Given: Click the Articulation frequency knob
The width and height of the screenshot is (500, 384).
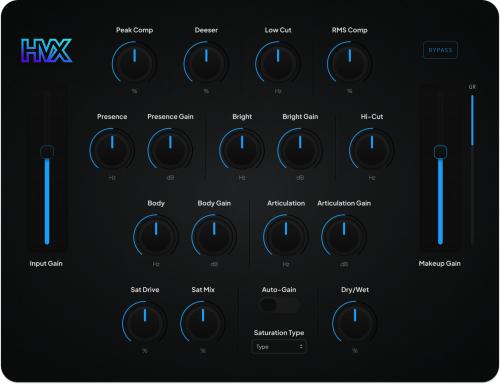Looking at the screenshot, I should pyautogui.click(x=286, y=236).
